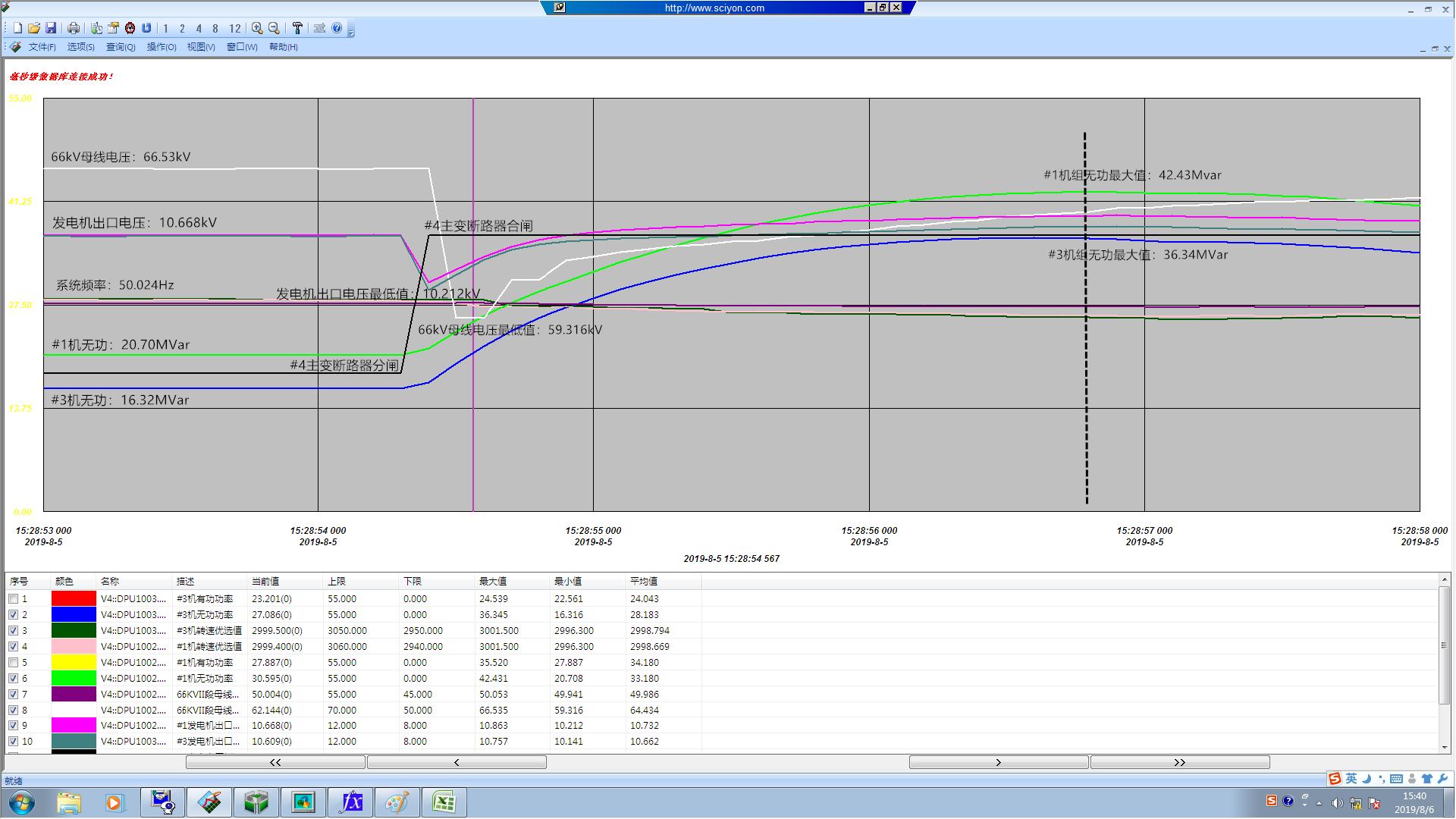Set layout to 8 charts
Image resolution: width=1456 pixels, height=819 pixels.
(215, 28)
